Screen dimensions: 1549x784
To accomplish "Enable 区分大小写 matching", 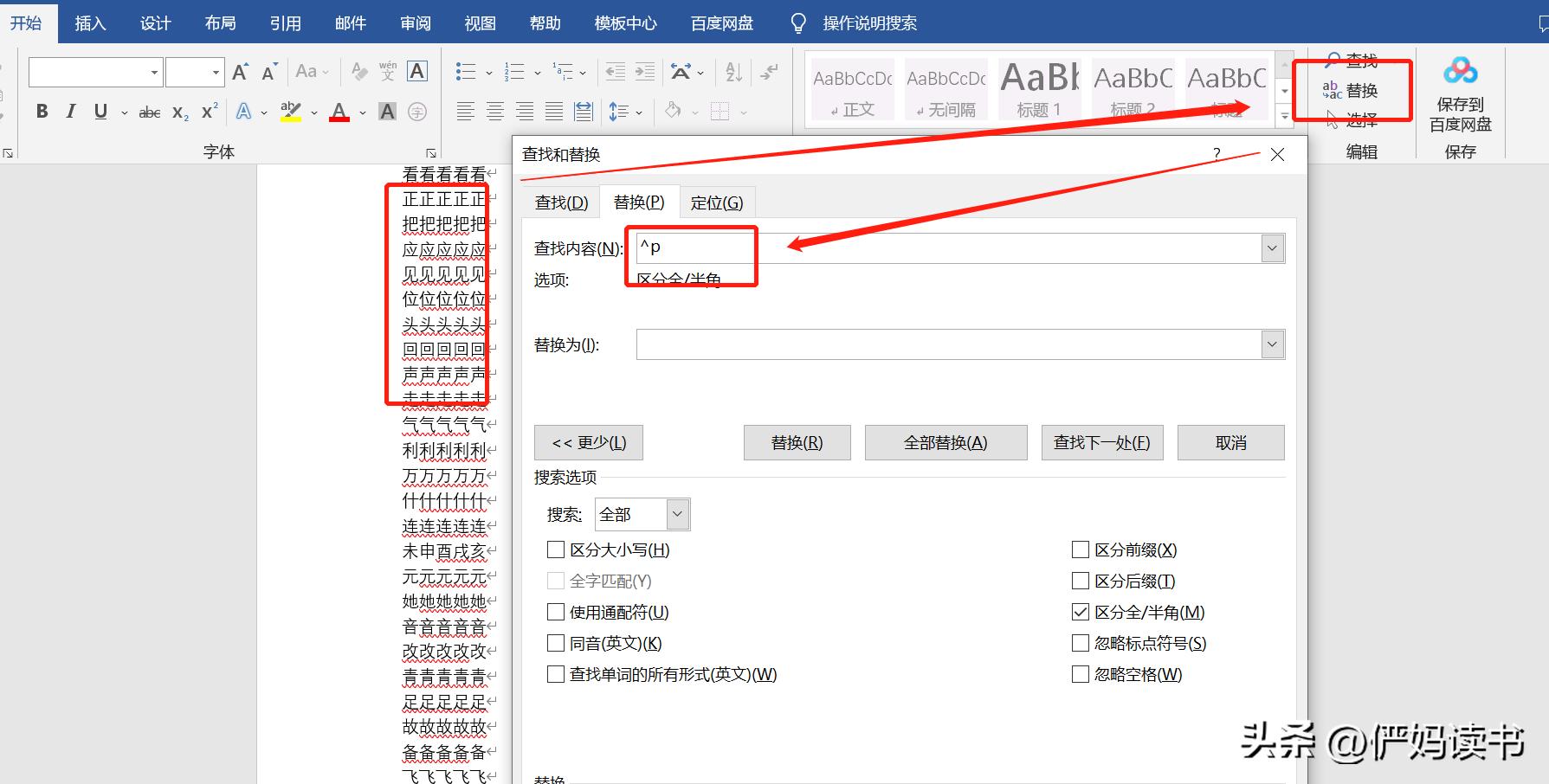I will click(x=555, y=549).
